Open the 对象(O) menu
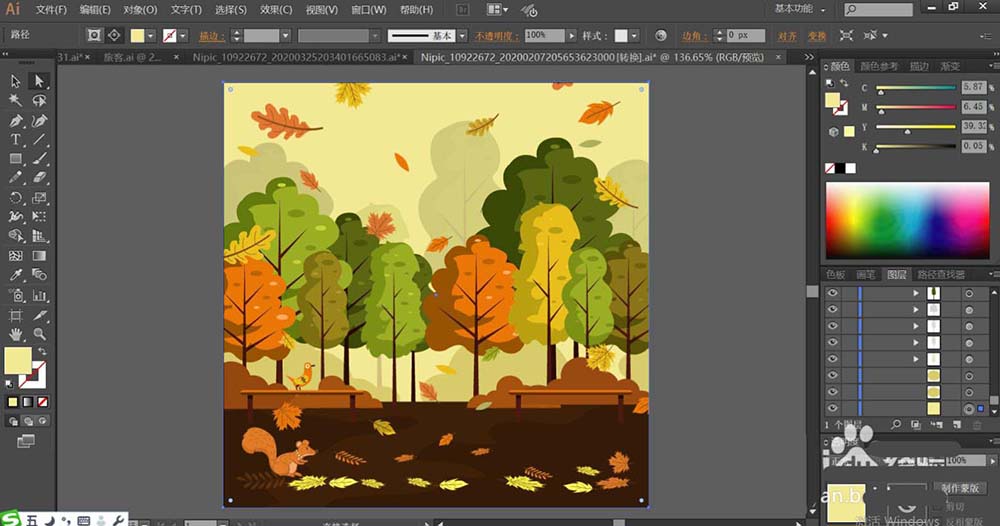1000x526 pixels. tap(140, 10)
